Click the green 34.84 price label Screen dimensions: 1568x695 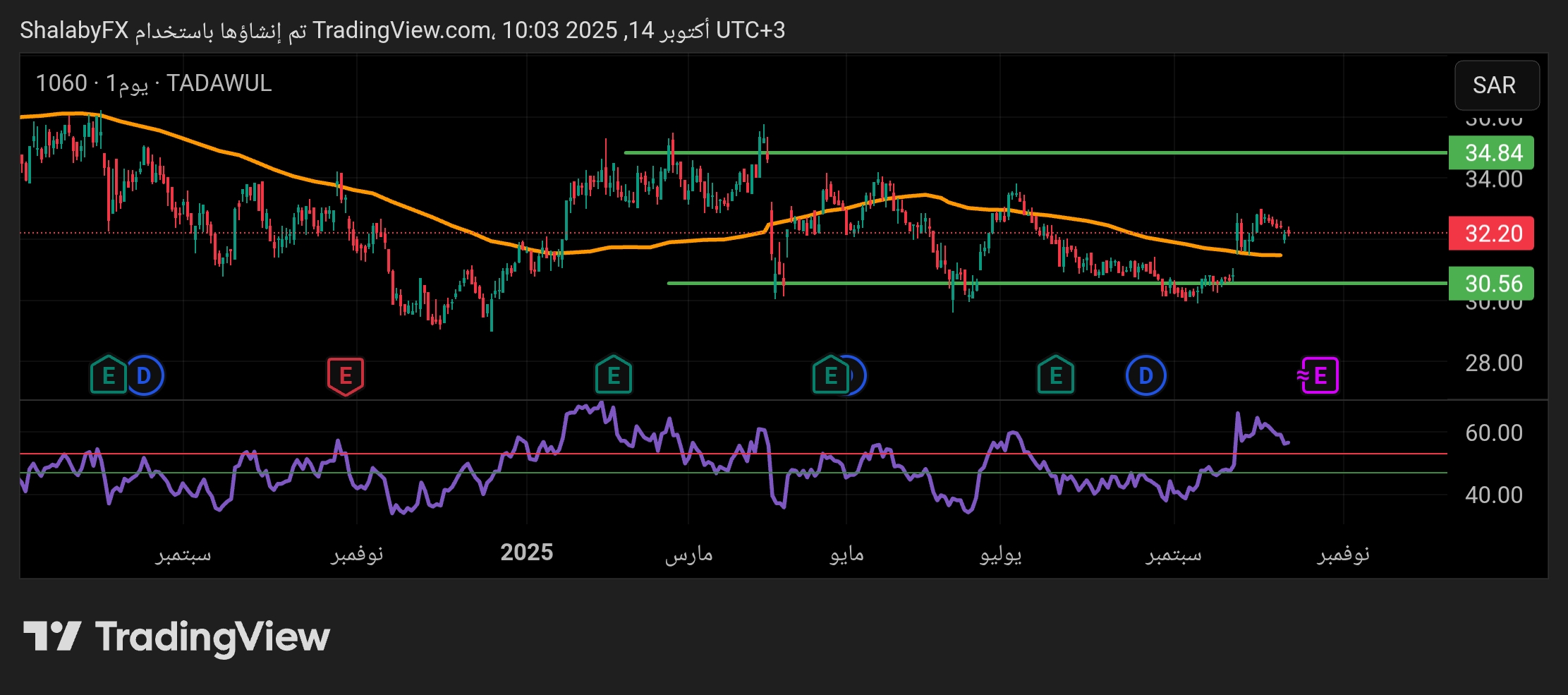[1491, 153]
